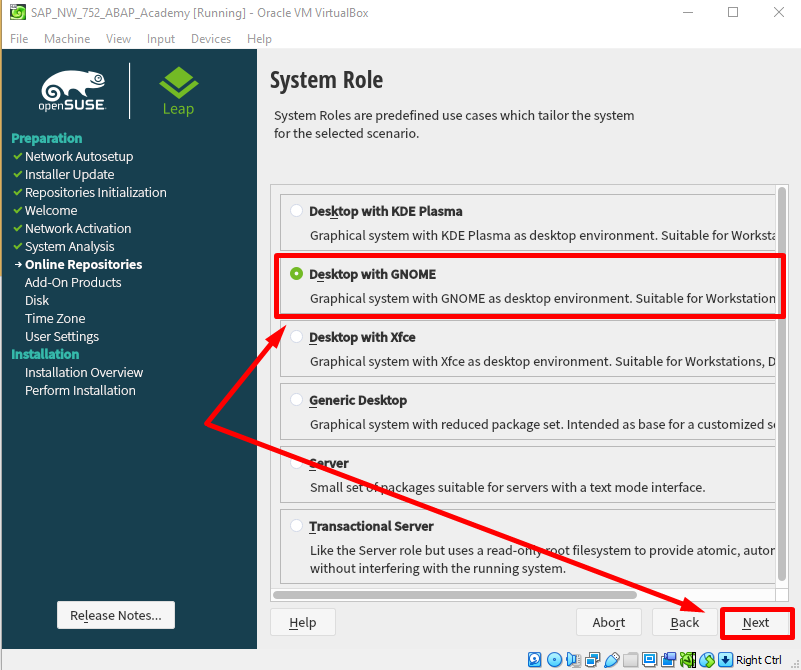Image resolution: width=801 pixels, height=670 pixels.
Task: Select the Desktop with KDE Plasma role
Action: coord(296,211)
